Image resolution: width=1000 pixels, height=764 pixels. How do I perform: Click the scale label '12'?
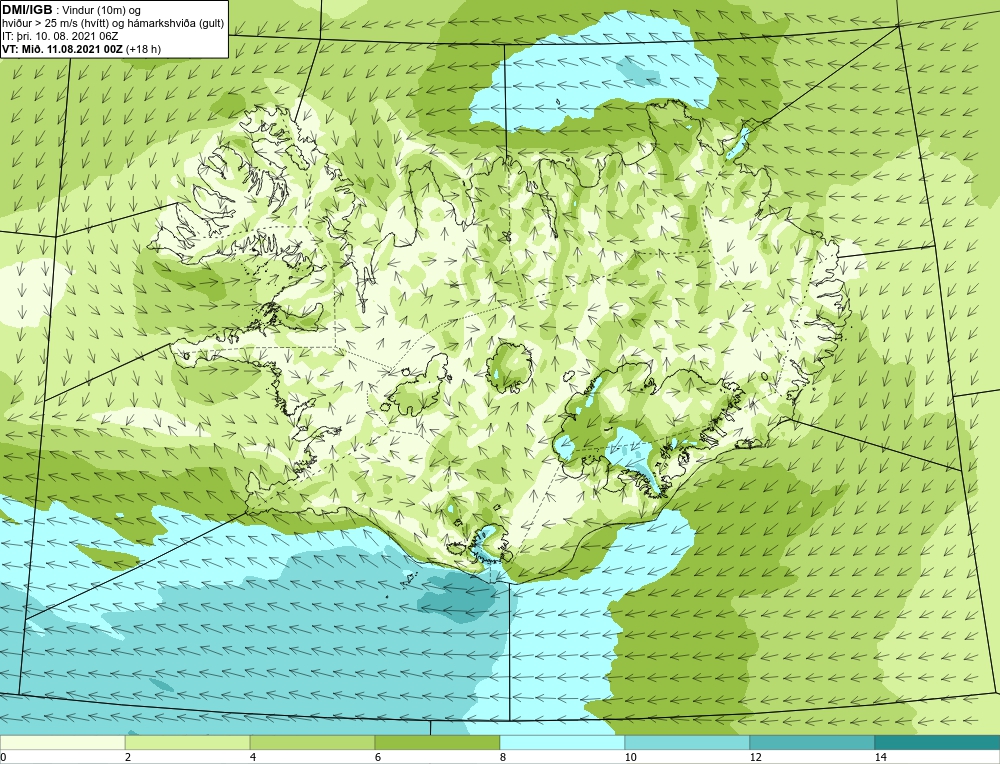[755, 757]
